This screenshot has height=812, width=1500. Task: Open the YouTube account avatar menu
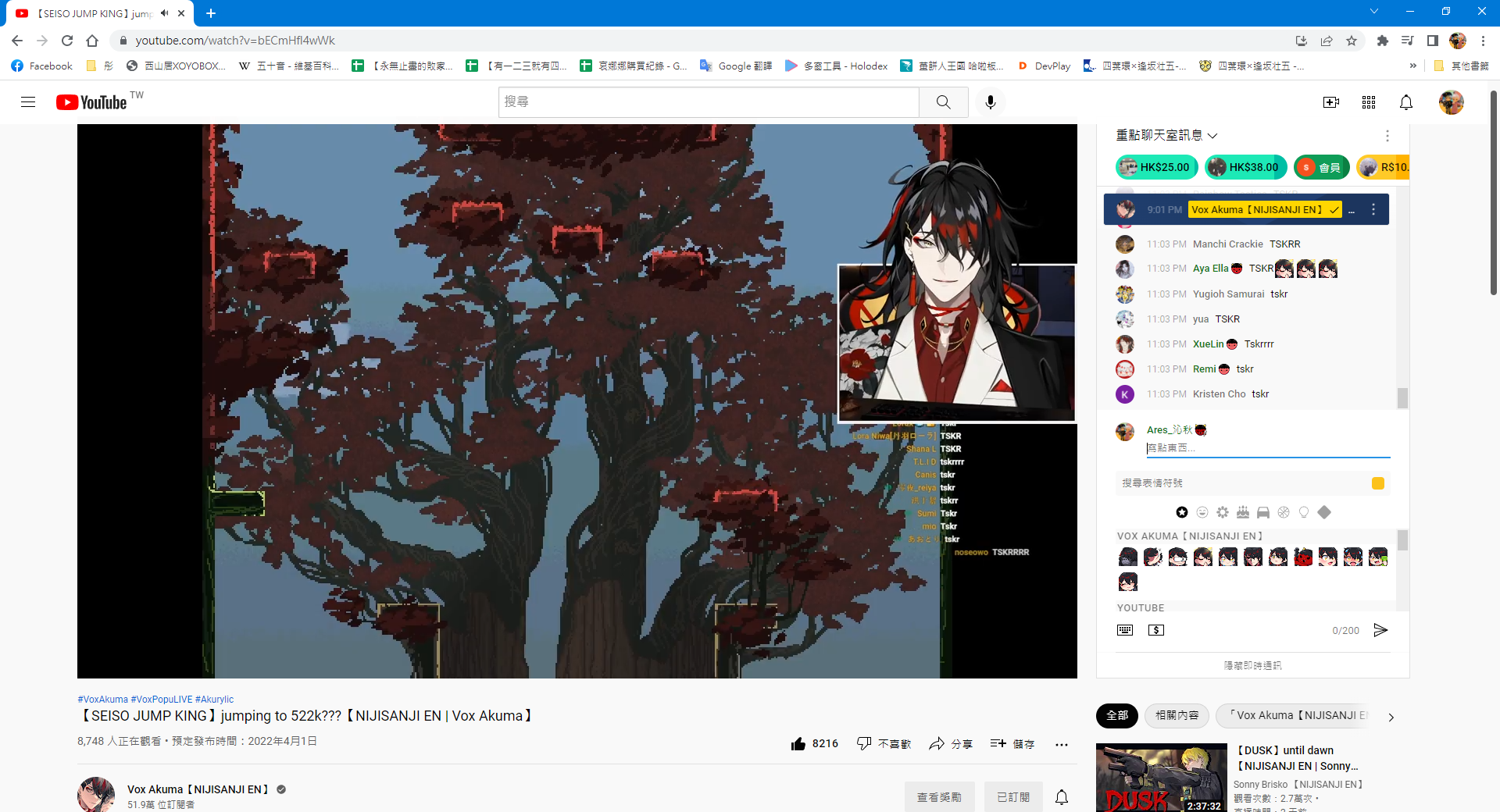click(x=1452, y=102)
